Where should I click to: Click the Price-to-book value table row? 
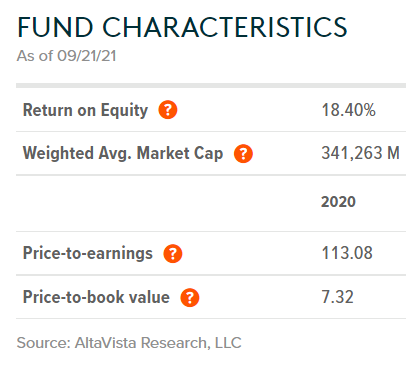pos(211,297)
